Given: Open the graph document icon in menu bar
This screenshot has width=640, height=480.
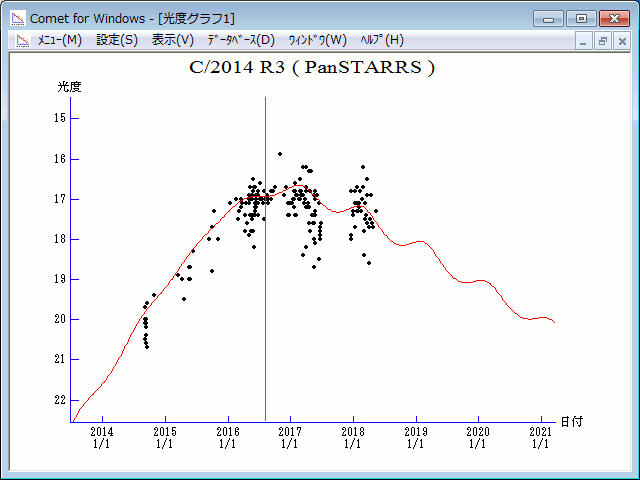Looking at the screenshot, I should (22, 40).
